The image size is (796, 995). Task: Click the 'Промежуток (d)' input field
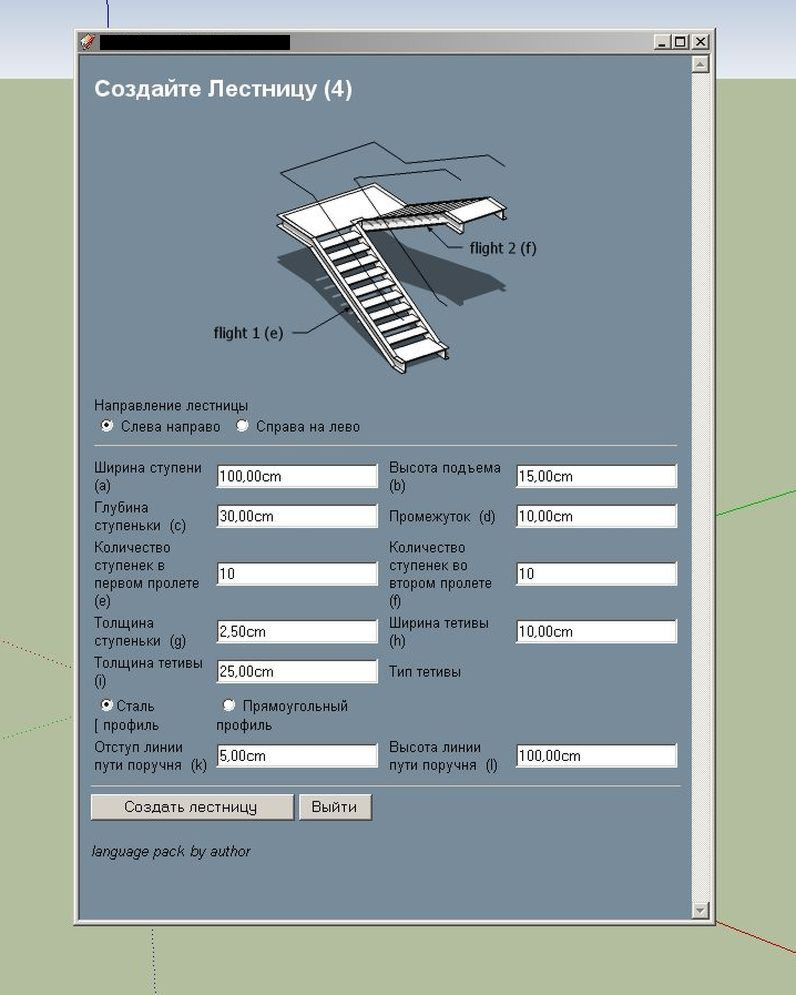point(597,516)
